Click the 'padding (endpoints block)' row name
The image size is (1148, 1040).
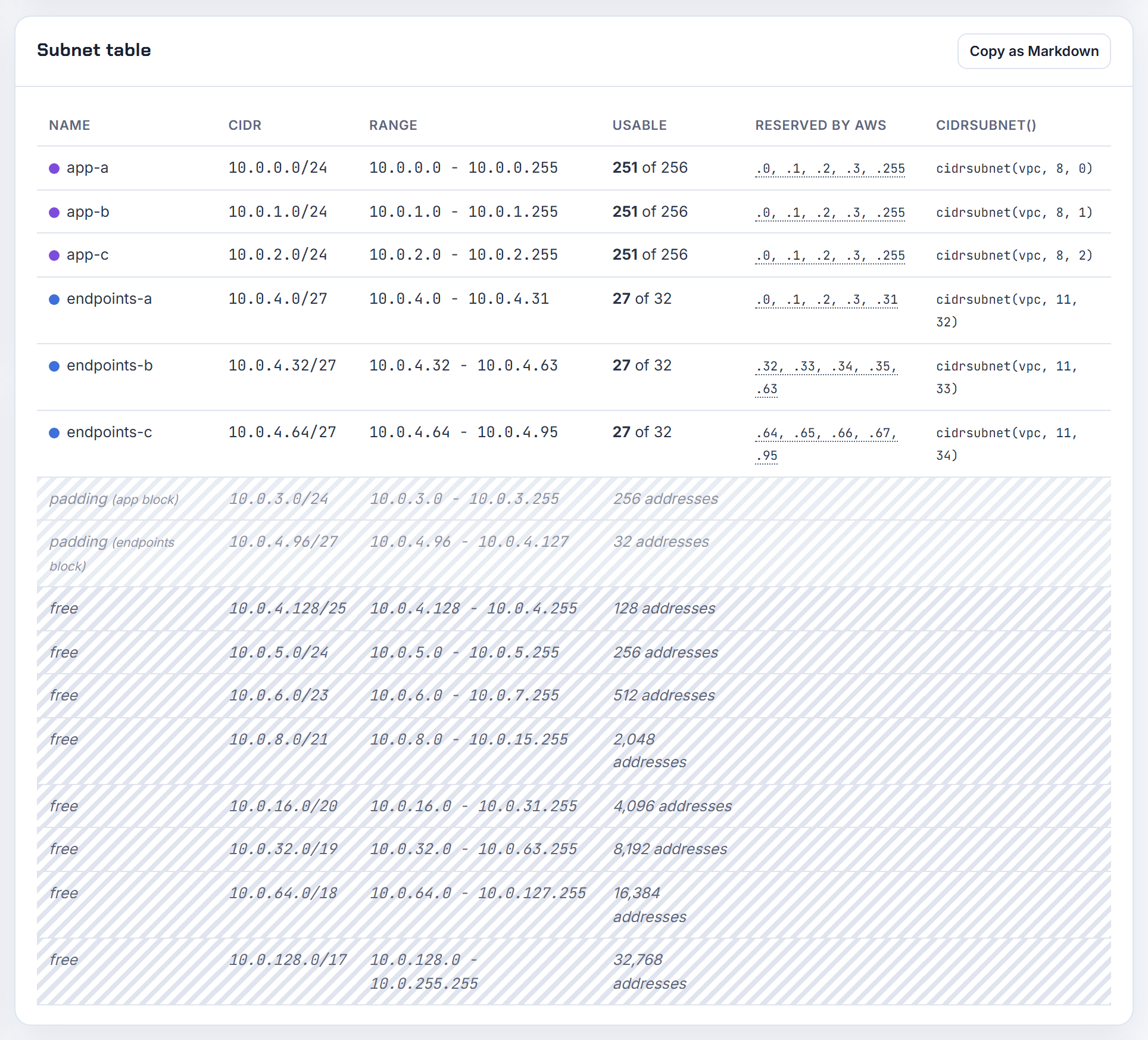coord(112,553)
